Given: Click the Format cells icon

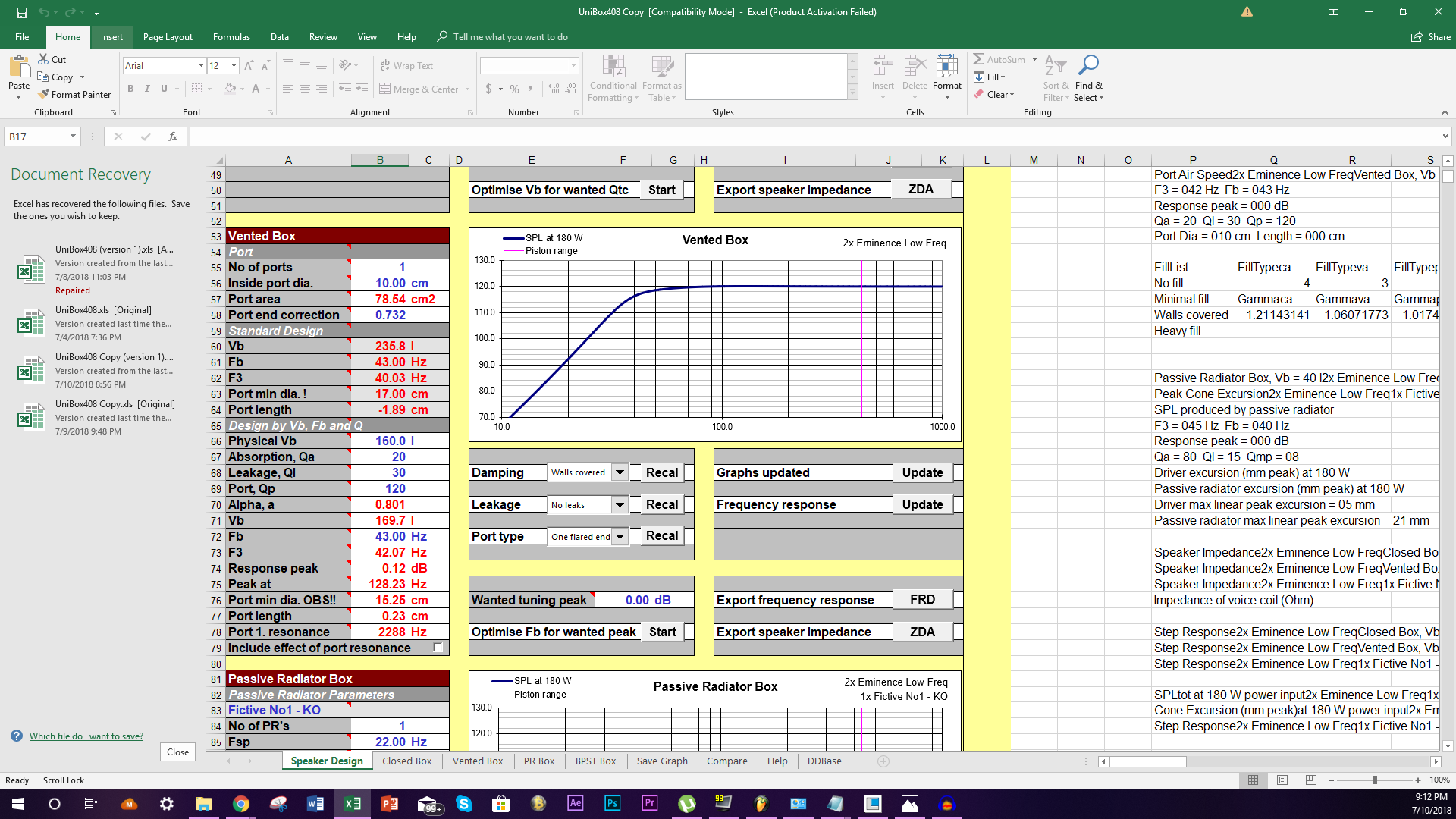Looking at the screenshot, I should click(x=946, y=67).
